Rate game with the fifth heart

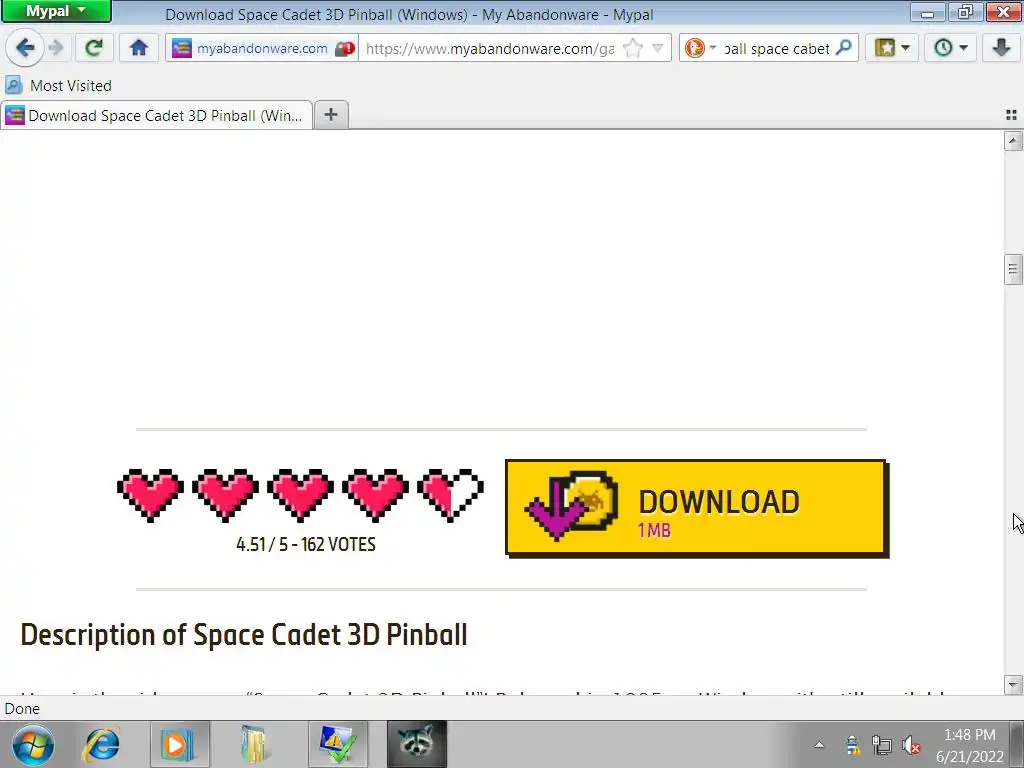[451, 495]
